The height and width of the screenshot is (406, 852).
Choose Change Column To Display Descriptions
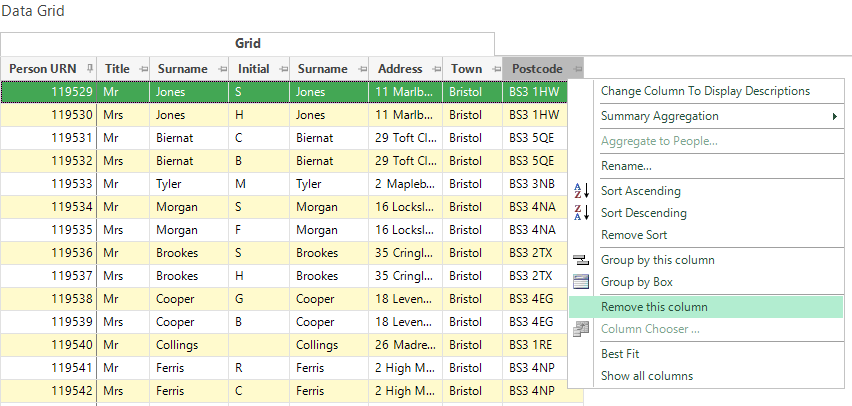point(705,91)
